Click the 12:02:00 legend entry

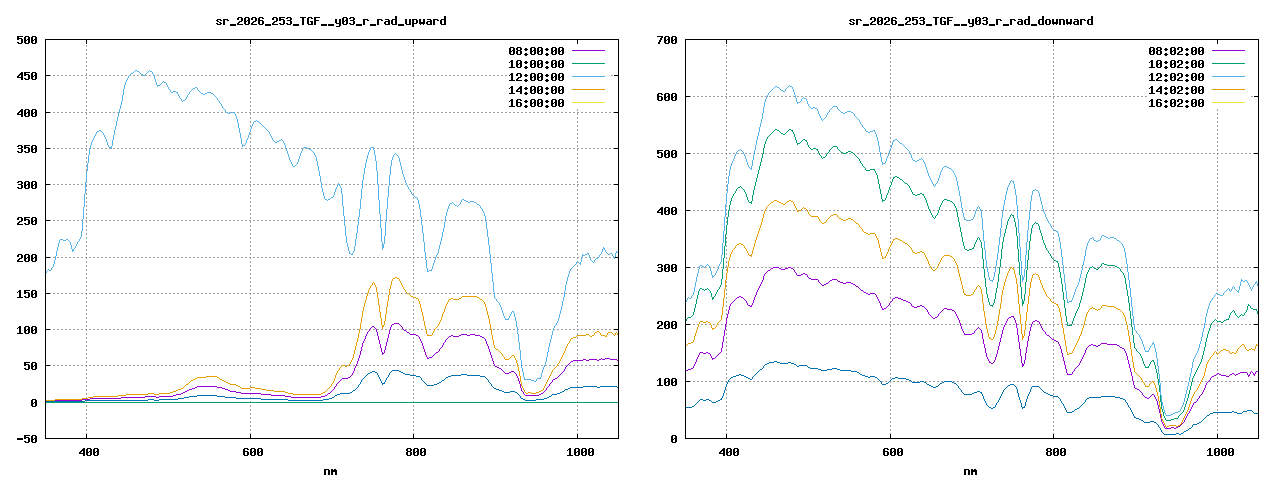(1176, 76)
